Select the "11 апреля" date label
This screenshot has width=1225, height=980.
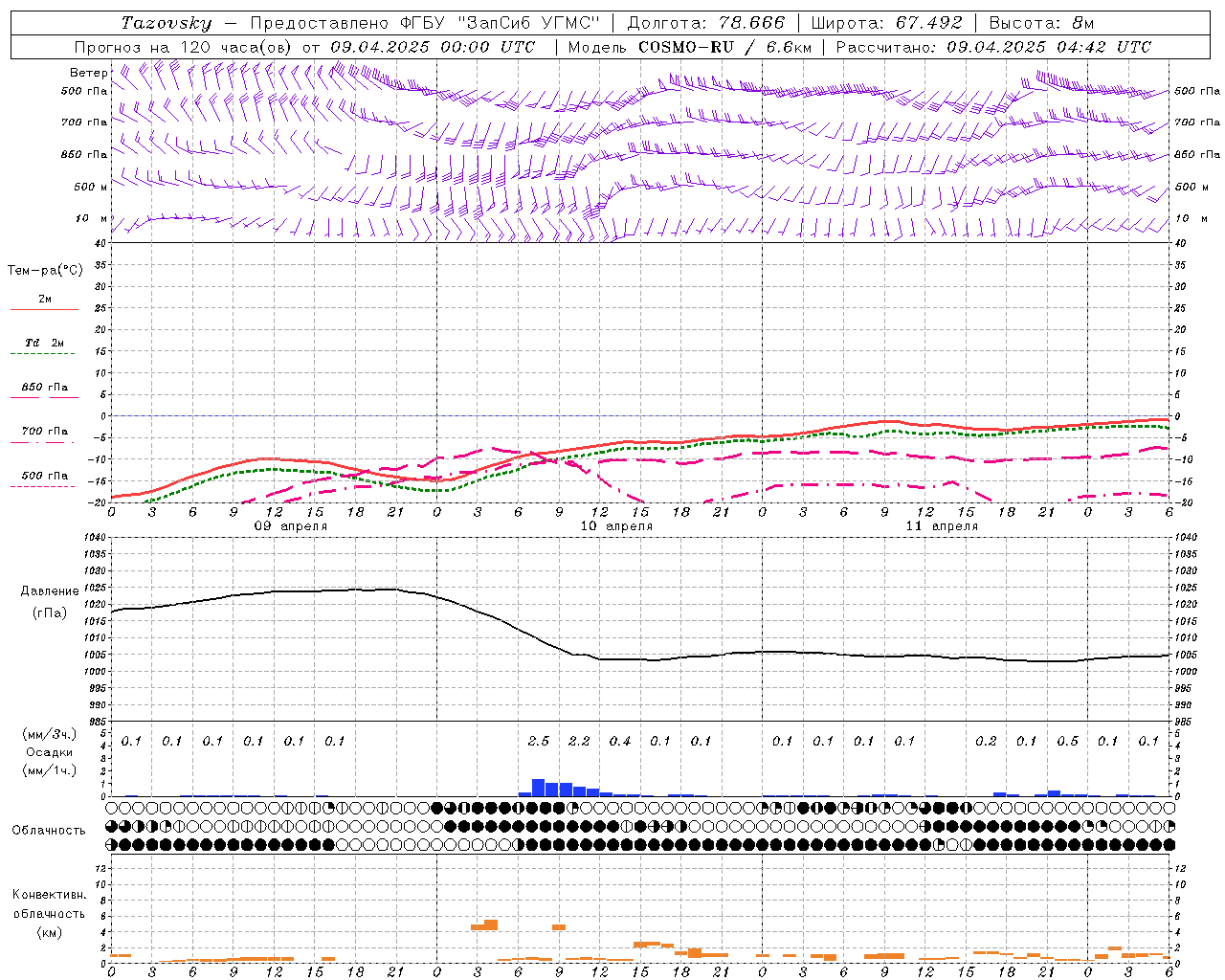click(942, 526)
